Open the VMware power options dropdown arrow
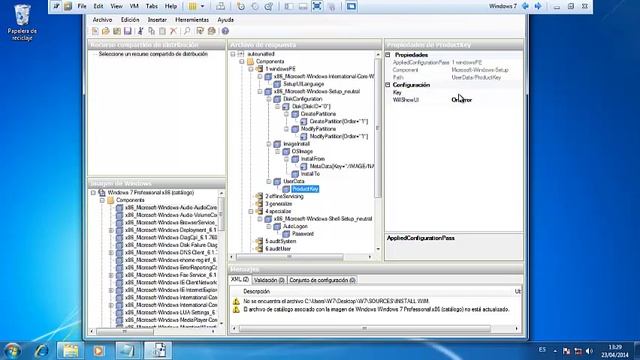The height and width of the screenshot is (360, 640). [202, 6]
